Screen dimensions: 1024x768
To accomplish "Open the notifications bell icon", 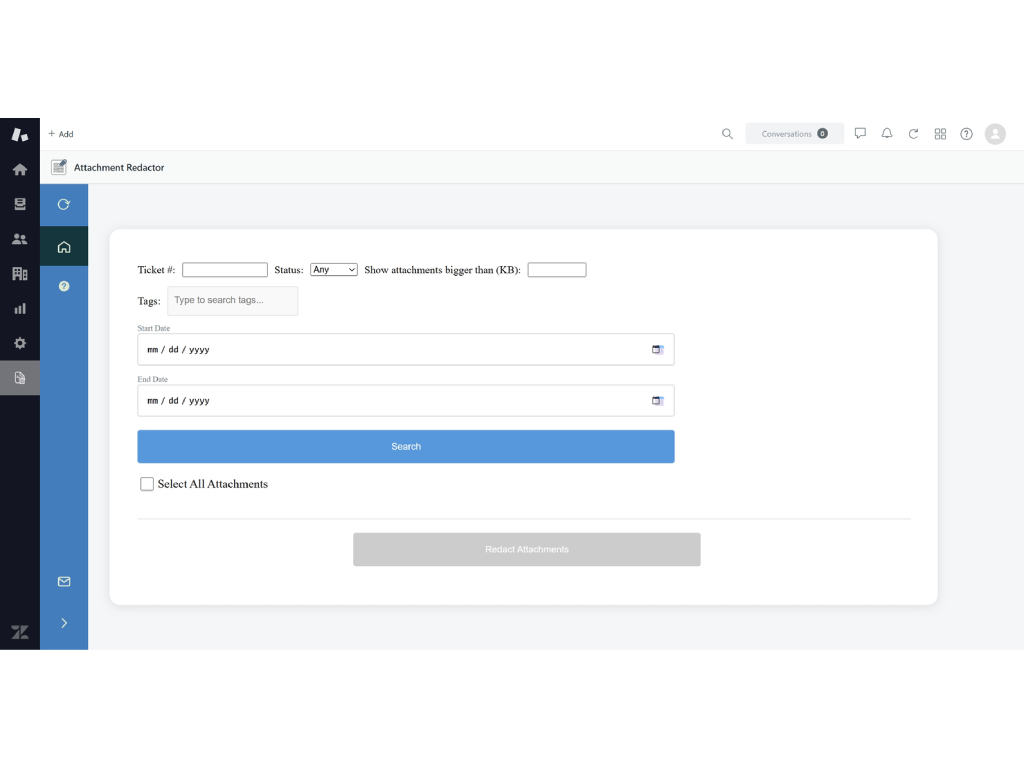I will (886, 133).
